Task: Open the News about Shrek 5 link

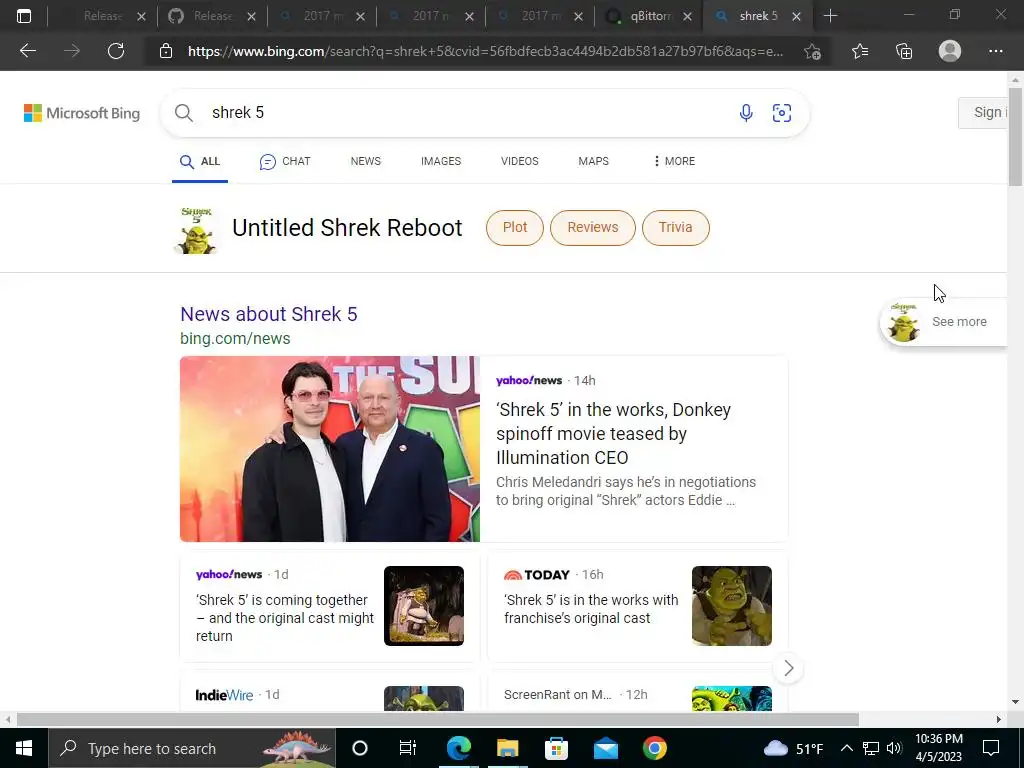Action: click(268, 314)
